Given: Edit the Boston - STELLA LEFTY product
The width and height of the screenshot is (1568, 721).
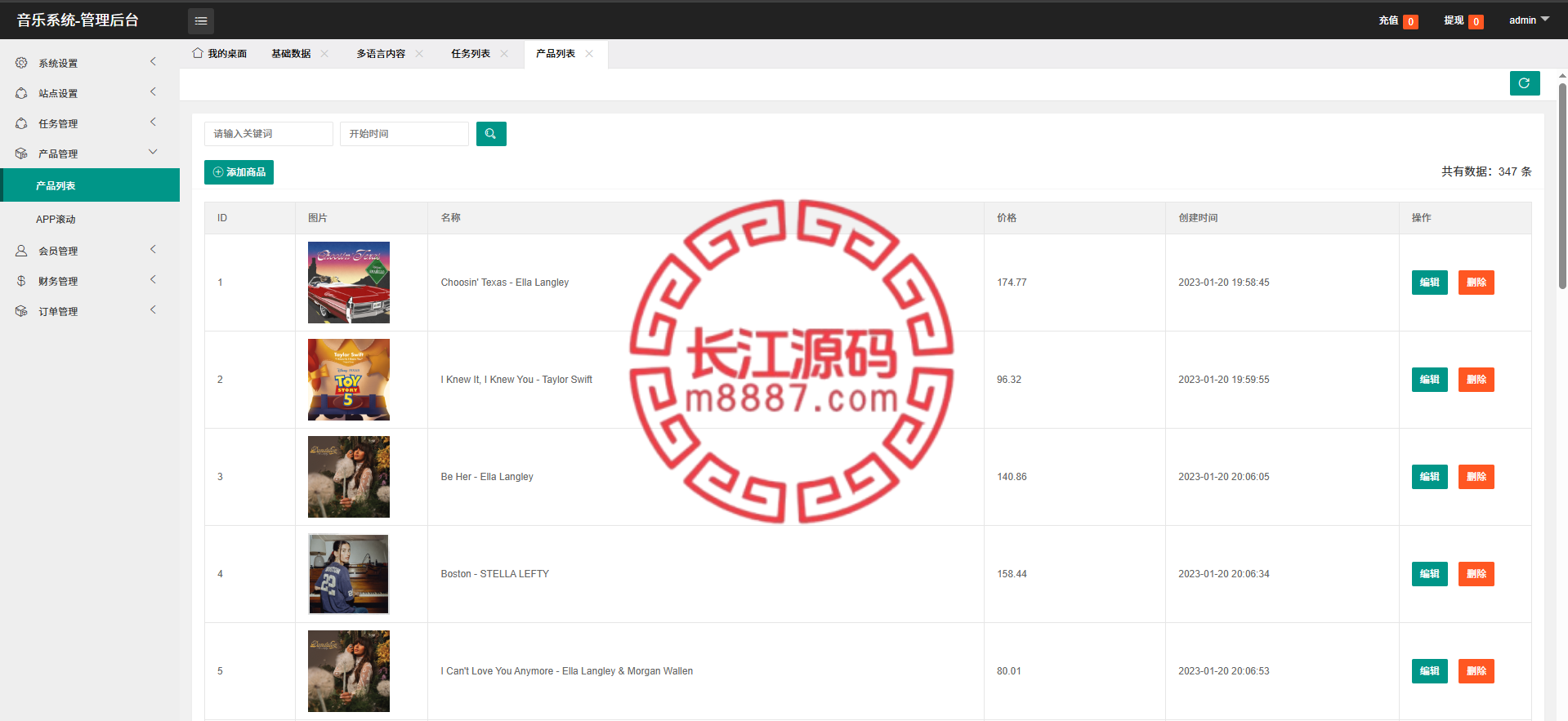Looking at the screenshot, I should coord(1430,574).
